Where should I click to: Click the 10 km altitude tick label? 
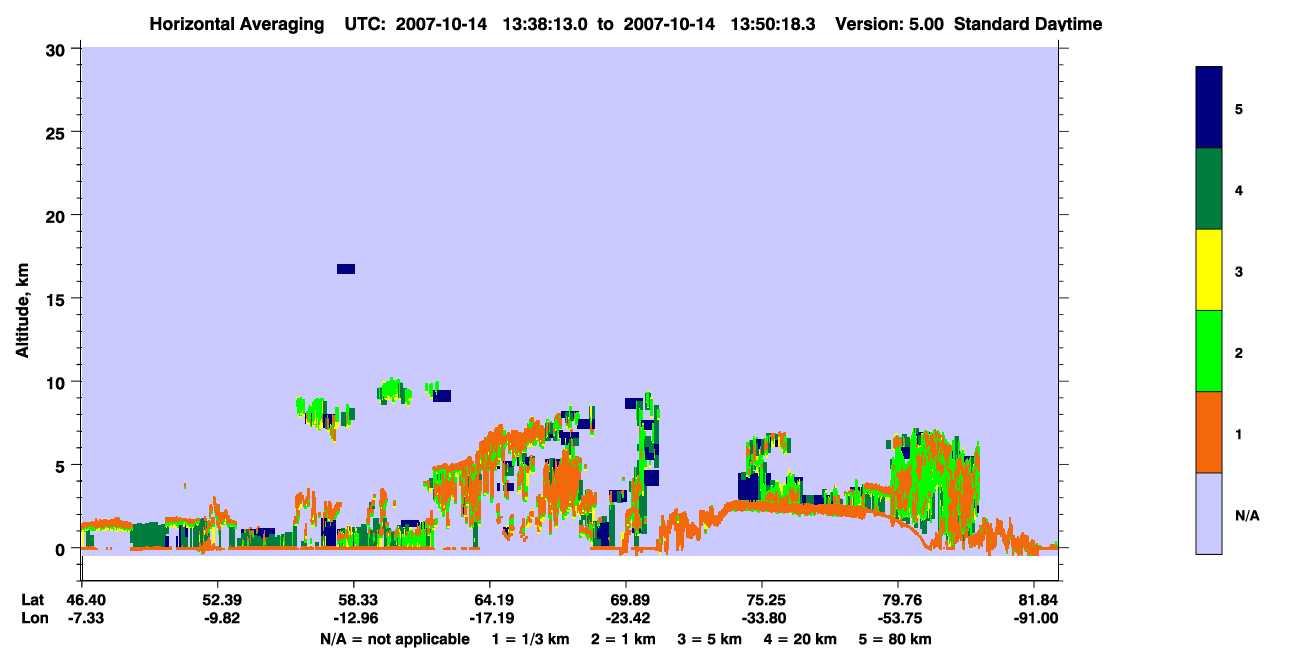[58, 382]
